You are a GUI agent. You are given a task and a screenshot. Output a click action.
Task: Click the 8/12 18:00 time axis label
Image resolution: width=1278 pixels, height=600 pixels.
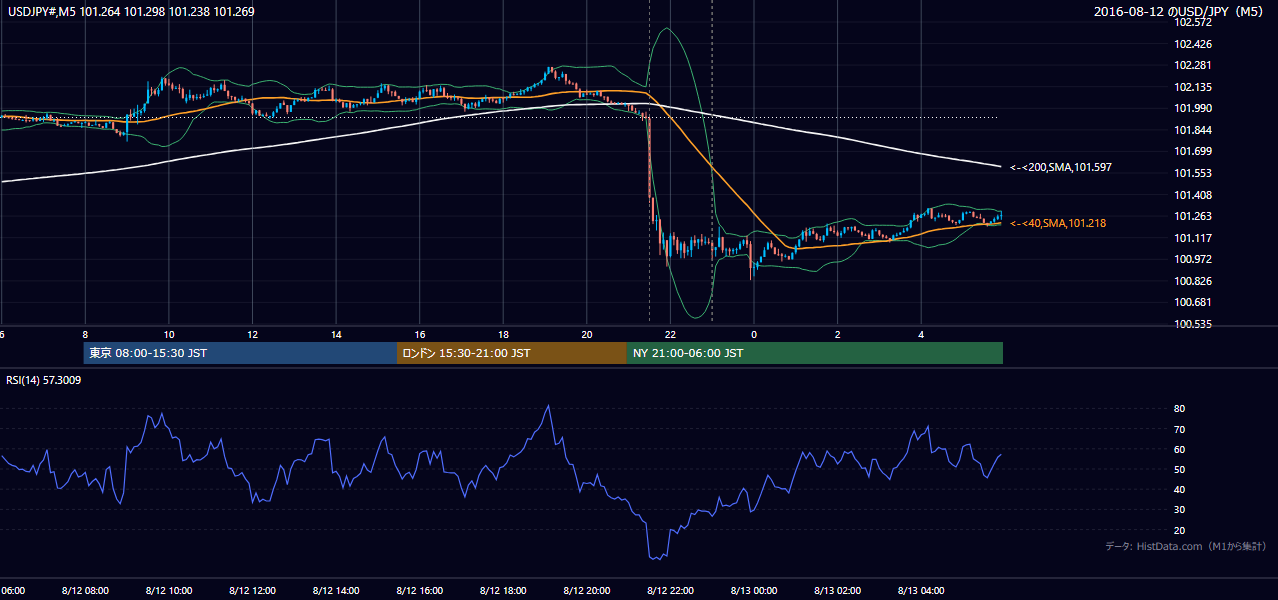[503, 590]
